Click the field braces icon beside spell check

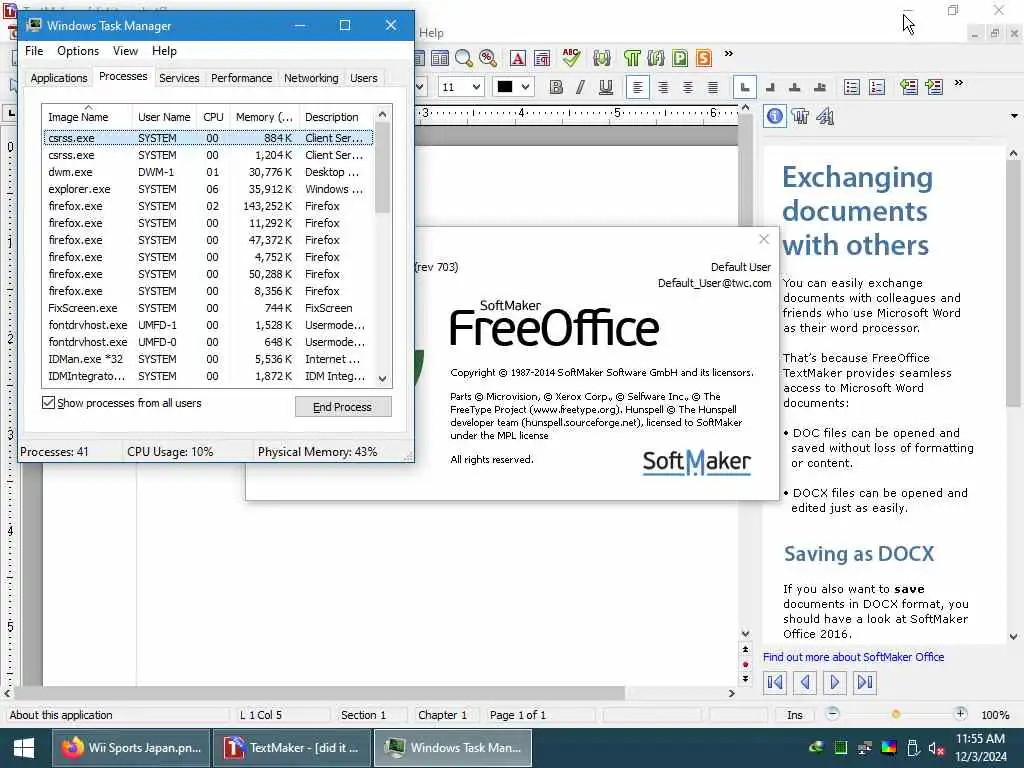601,58
